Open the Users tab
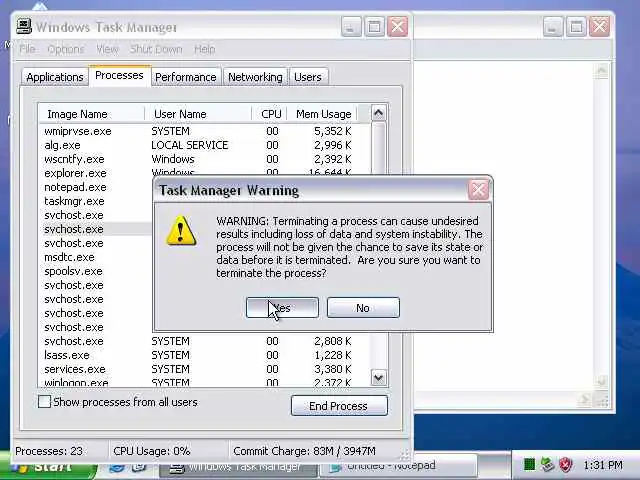The width and height of the screenshot is (640, 480). pos(308,77)
